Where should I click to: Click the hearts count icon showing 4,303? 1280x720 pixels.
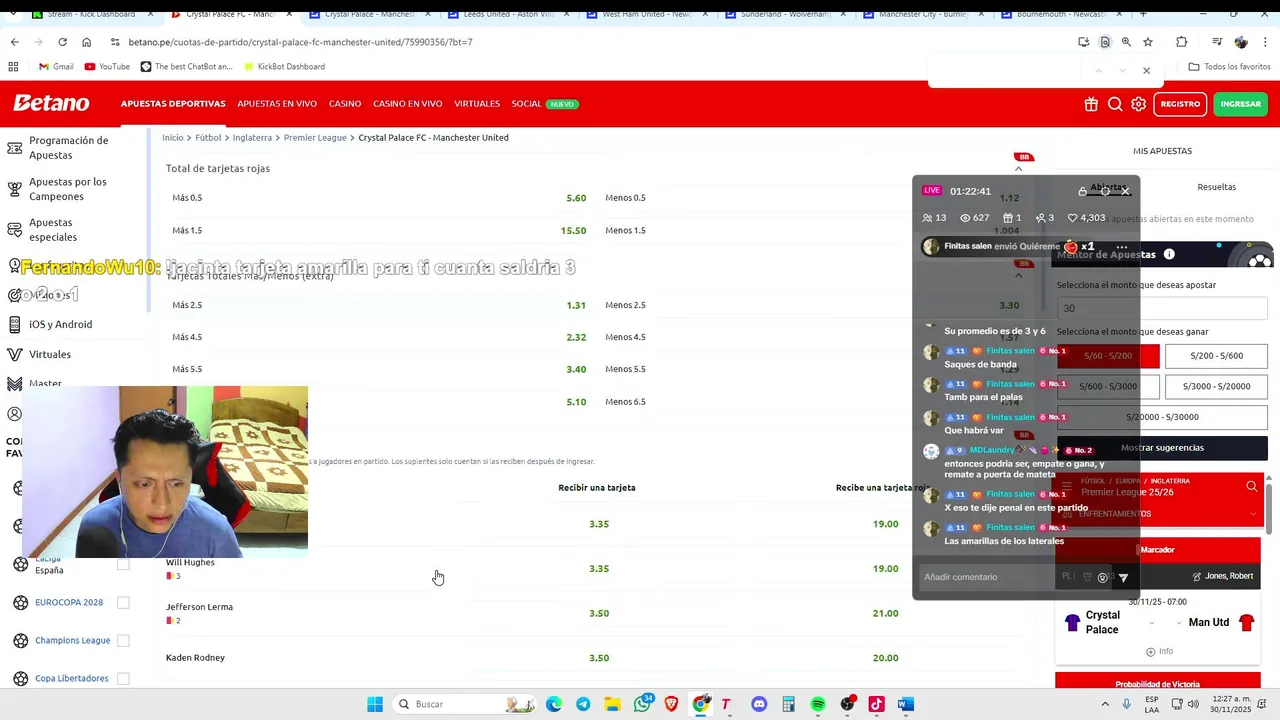click(1072, 218)
